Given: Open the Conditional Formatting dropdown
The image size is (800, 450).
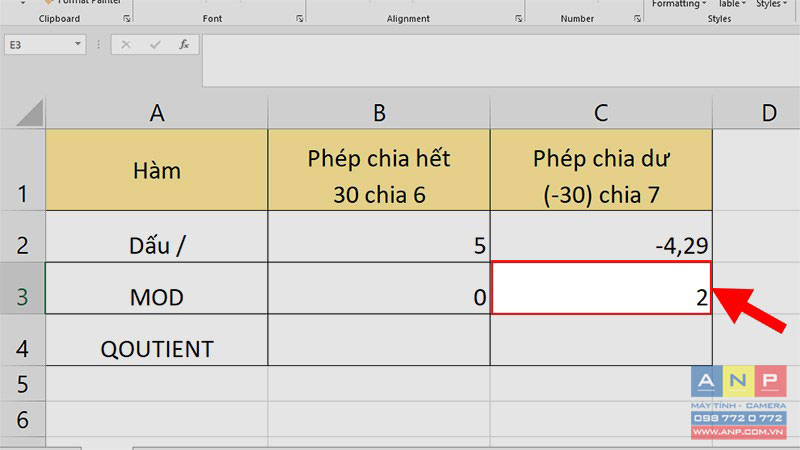Looking at the screenshot, I should click(x=677, y=4).
